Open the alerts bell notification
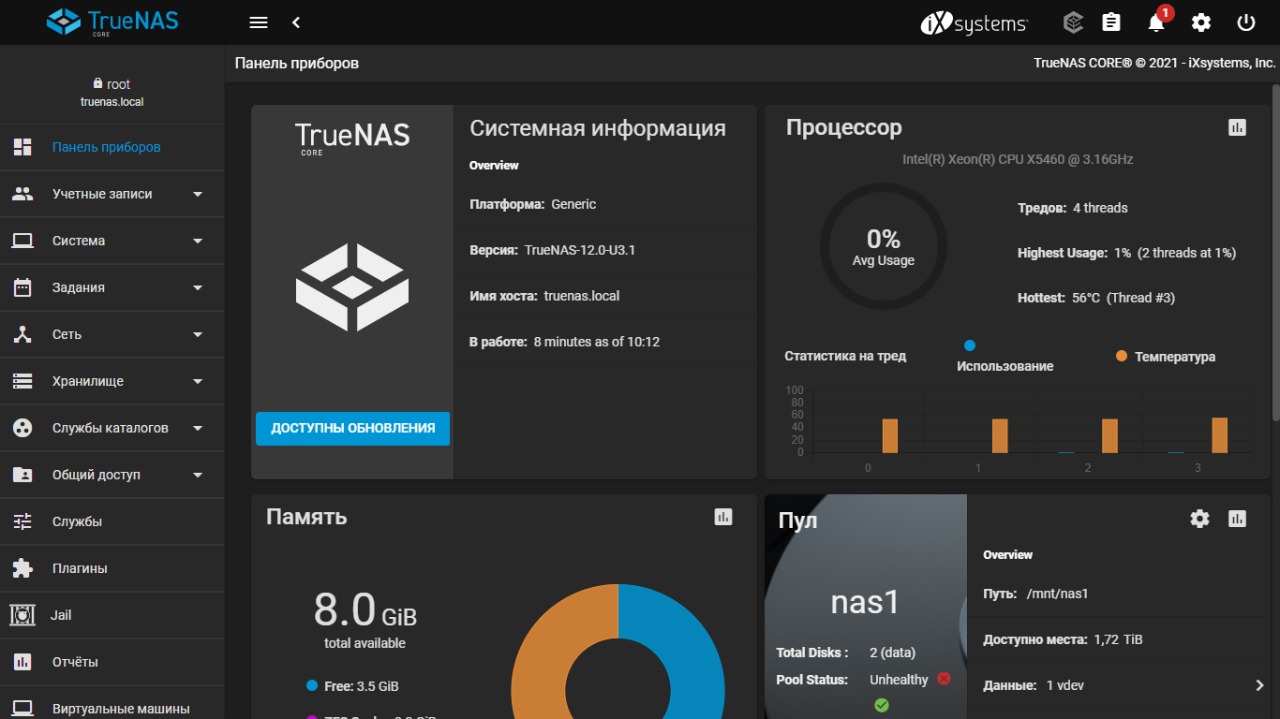 pyautogui.click(x=1156, y=23)
